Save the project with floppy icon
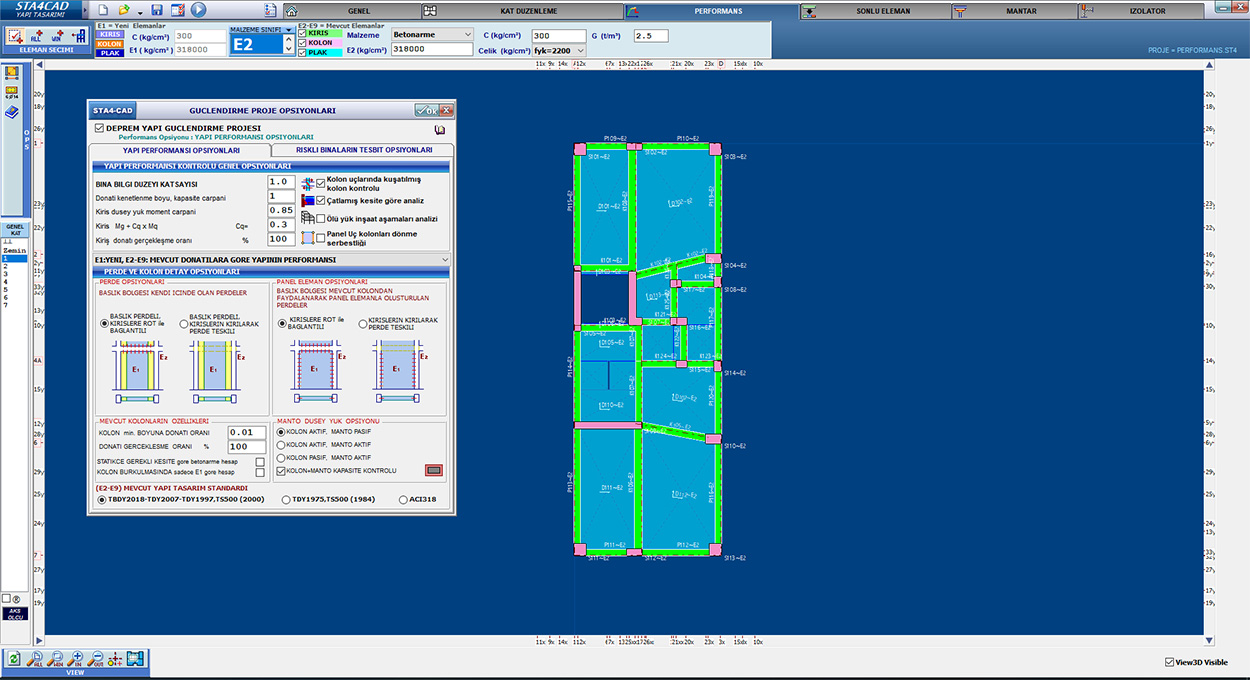This screenshot has width=1250, height=680. click(x=157, y=10)
